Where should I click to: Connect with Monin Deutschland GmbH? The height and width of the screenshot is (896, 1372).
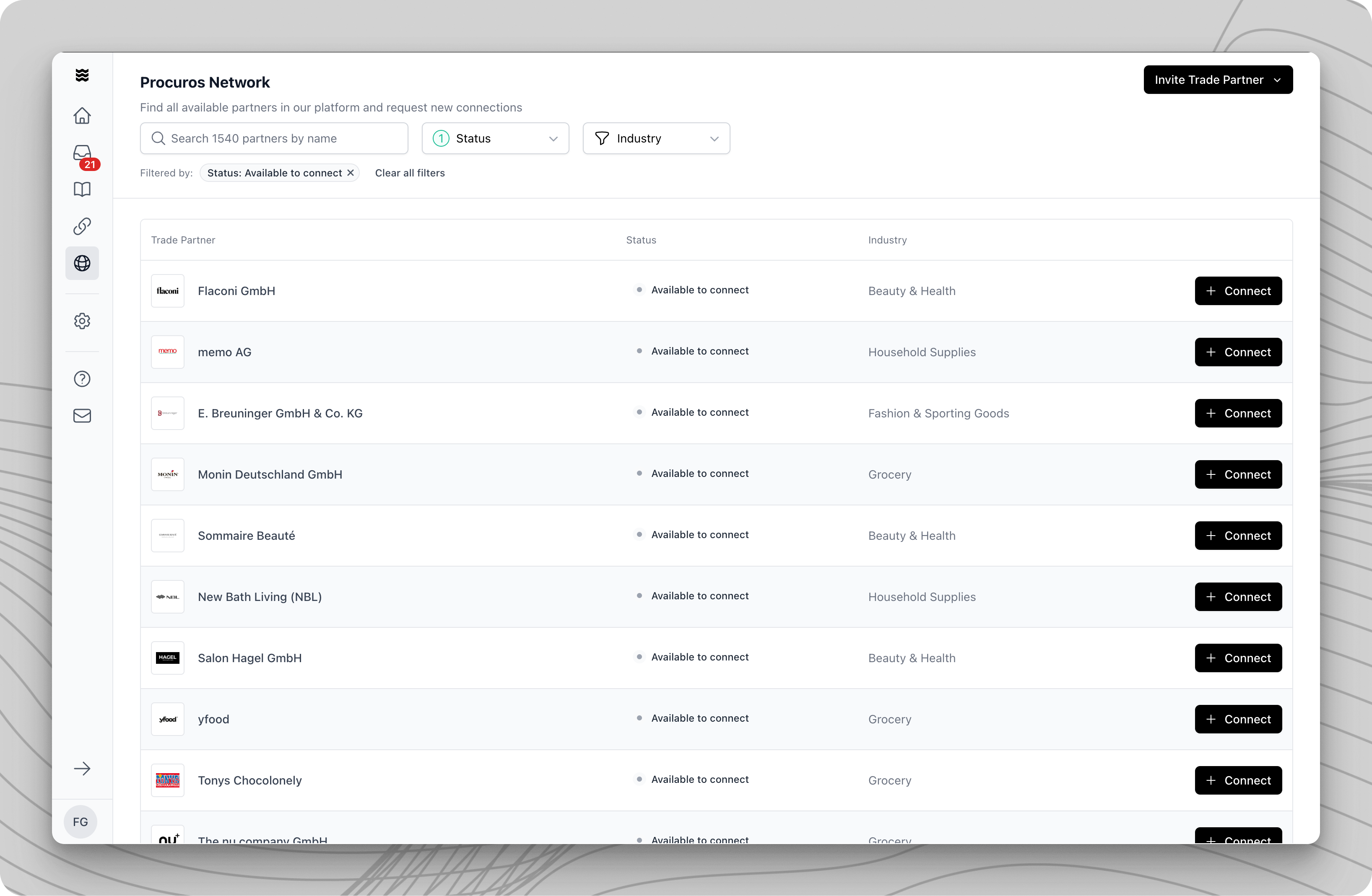[x=1238, y=474]
